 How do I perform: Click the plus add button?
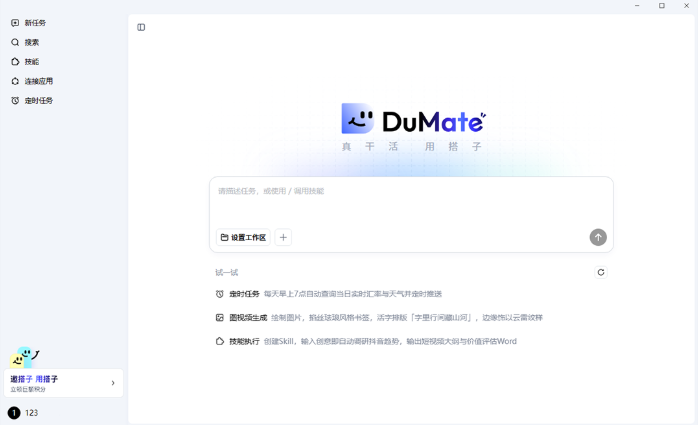283,237
